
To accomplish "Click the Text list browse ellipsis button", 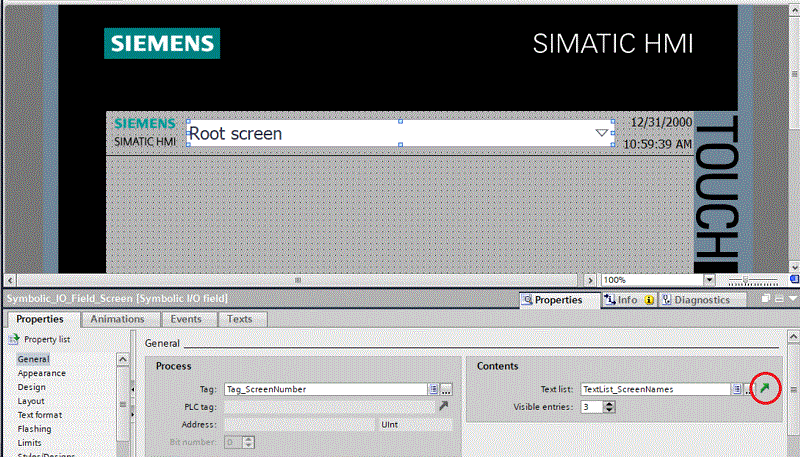I will click(x=747, y=389).
